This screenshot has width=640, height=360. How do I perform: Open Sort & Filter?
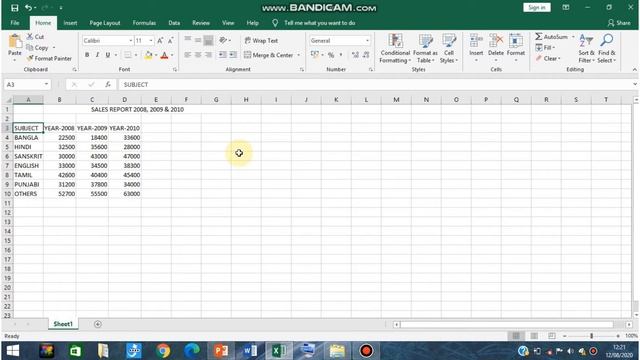coord(587,49)
